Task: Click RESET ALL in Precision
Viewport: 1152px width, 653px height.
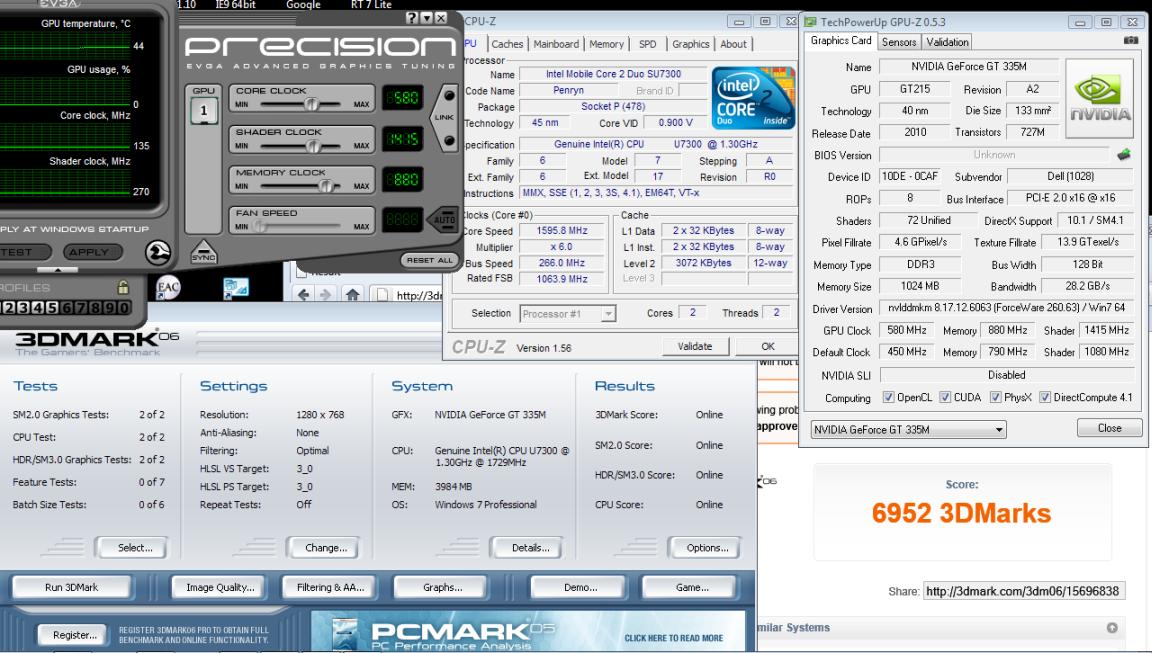Action: click(x=430, y=259)
